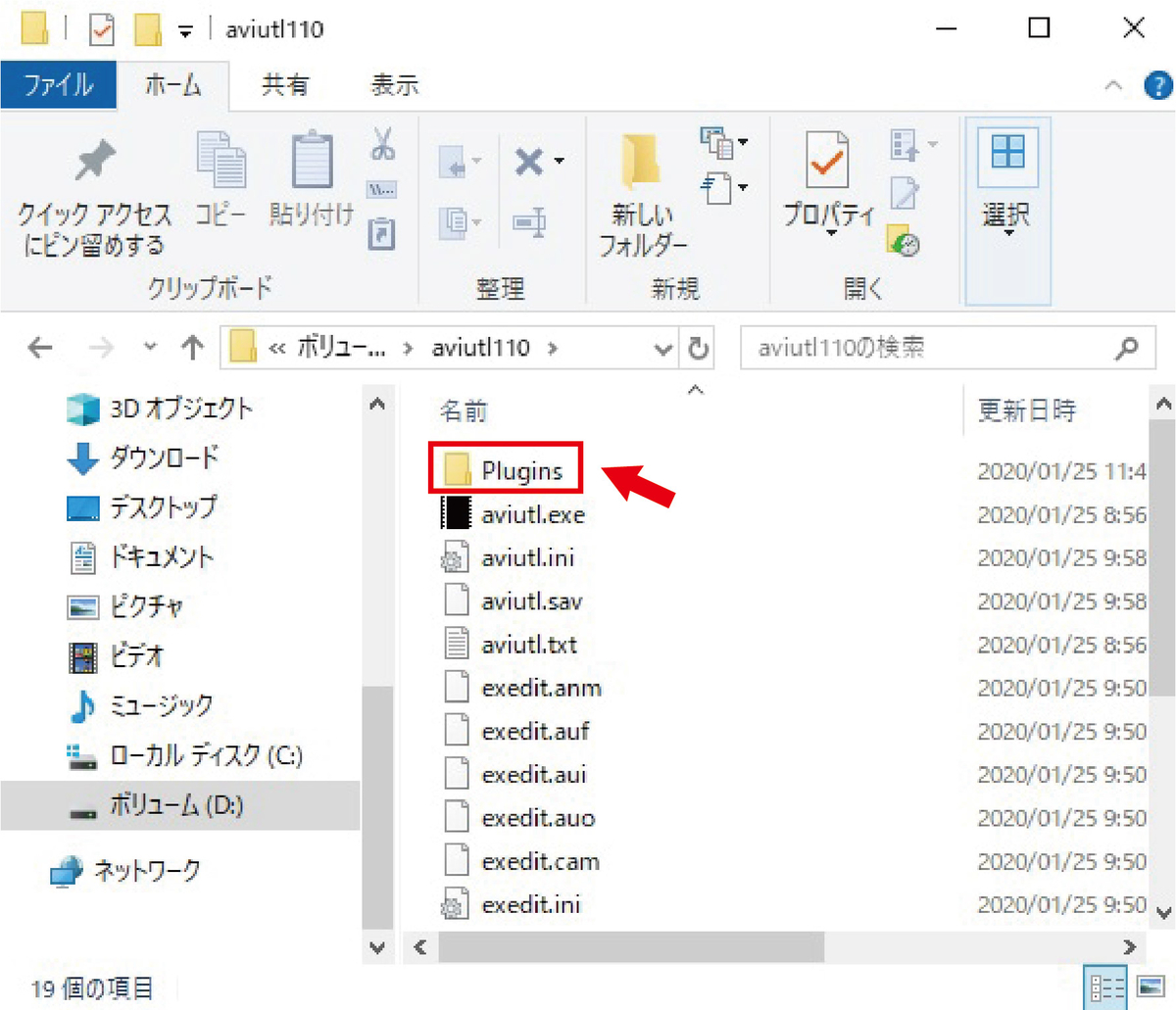Click the Open icon in ribbon

pyautogui.click(x=903, y=145)
